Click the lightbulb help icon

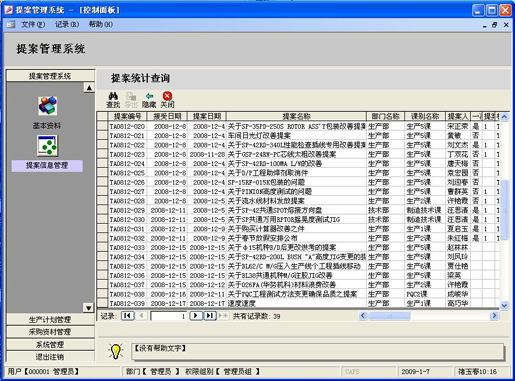click(116, 351)
